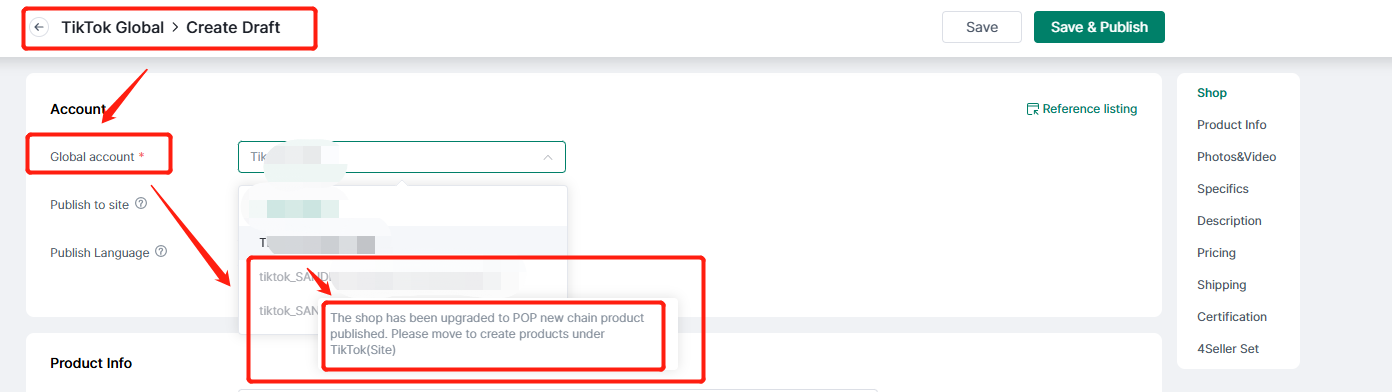
Task: Click the TikTok Global breadcrumb text
Action: (112, 27)
